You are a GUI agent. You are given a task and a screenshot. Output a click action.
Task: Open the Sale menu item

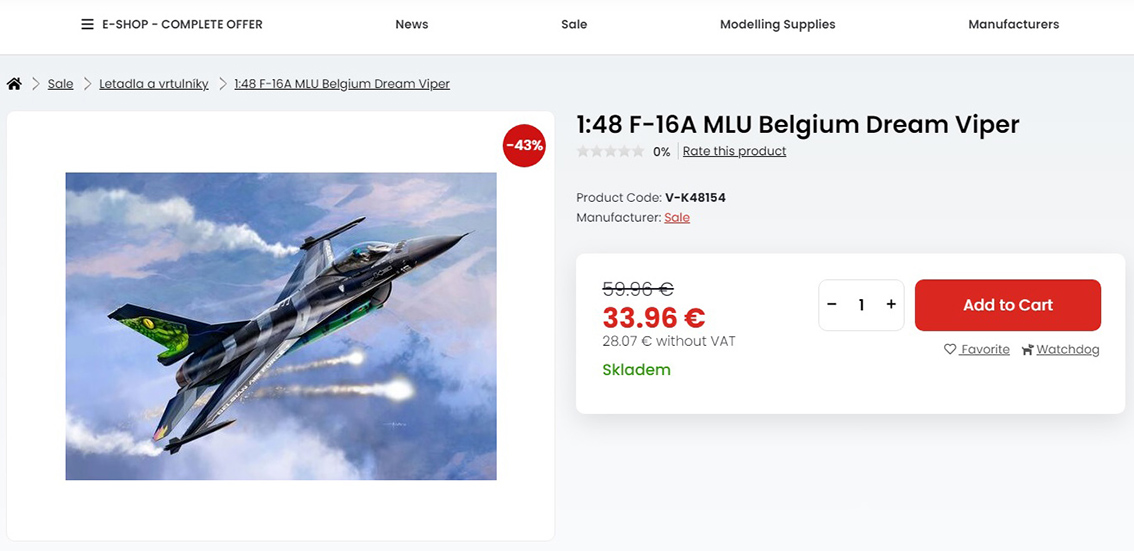[574, 24]
